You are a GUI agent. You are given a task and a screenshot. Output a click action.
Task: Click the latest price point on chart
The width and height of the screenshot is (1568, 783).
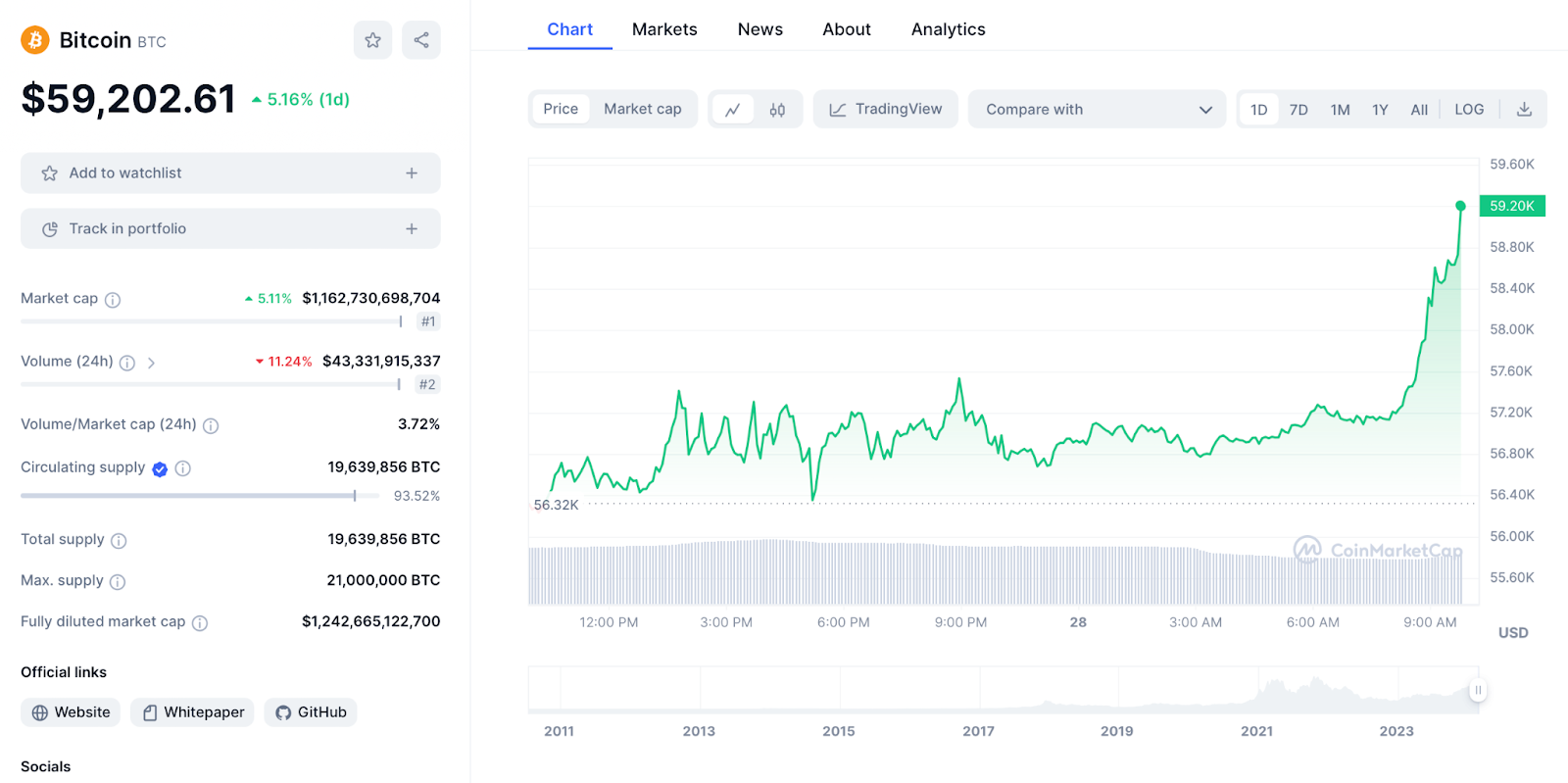point(1460,206)
